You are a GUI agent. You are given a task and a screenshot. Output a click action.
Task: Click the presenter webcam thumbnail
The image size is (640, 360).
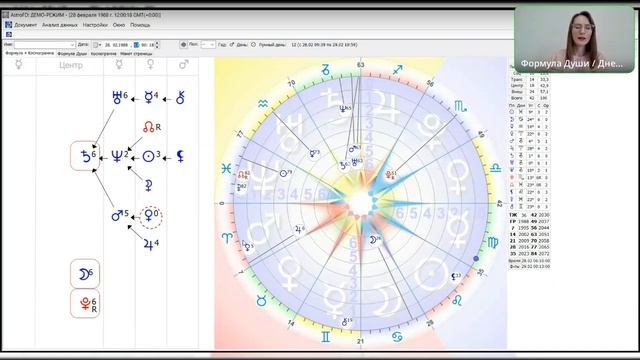click(x=574, y=39)
